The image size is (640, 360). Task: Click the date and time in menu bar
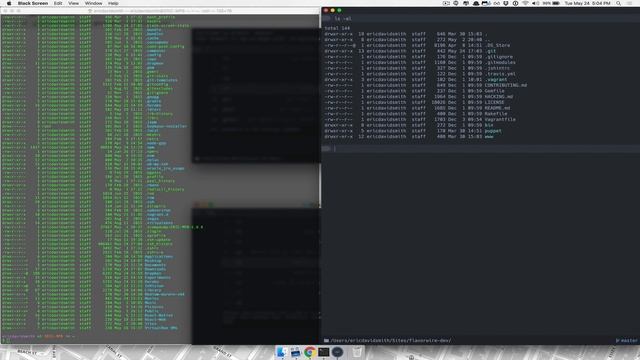click(587, 3)
